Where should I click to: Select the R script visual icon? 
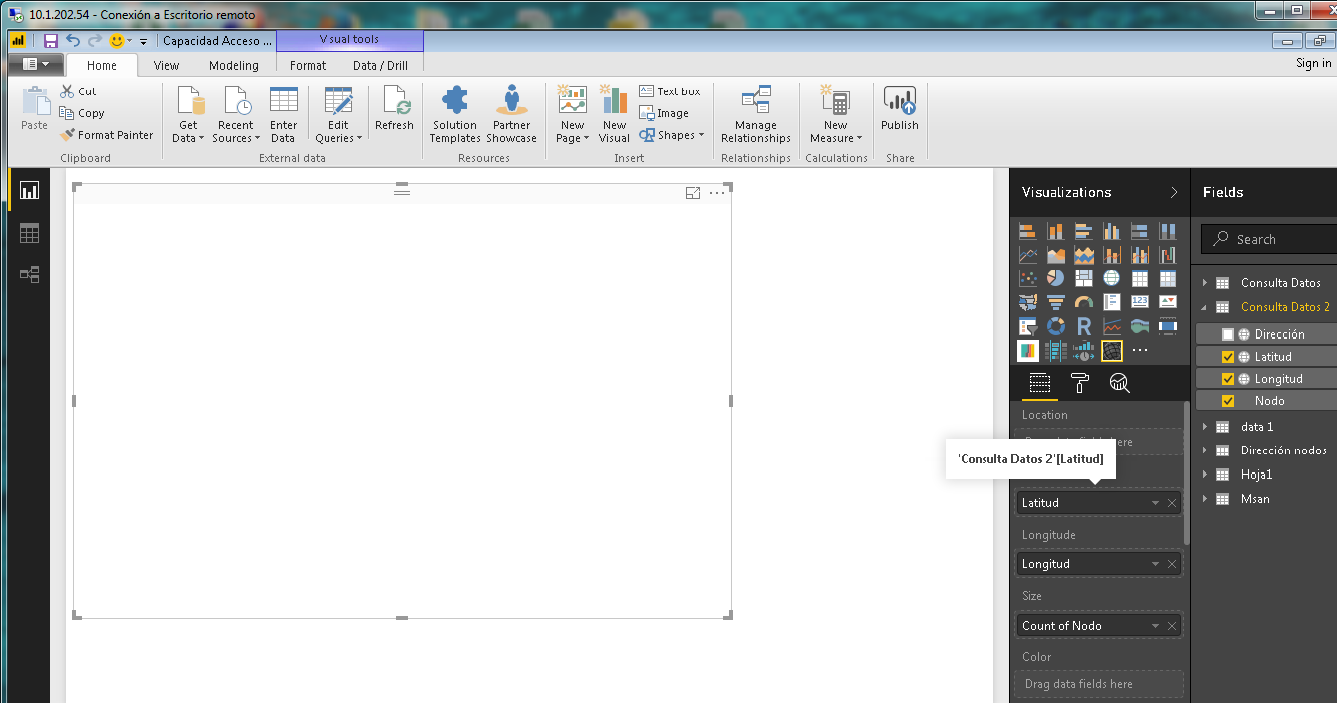click(x=1084, y=326)
